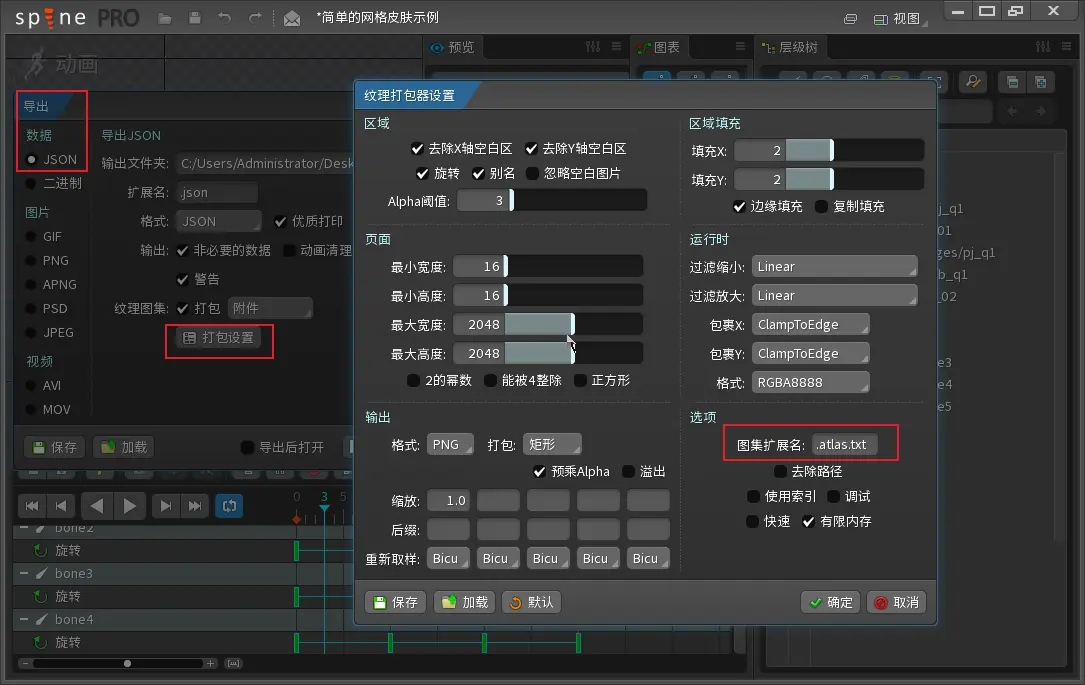Screen dimensions: 1085x685
Task: Open the RGBA8888 format dropdown
Action: point(810,383)
